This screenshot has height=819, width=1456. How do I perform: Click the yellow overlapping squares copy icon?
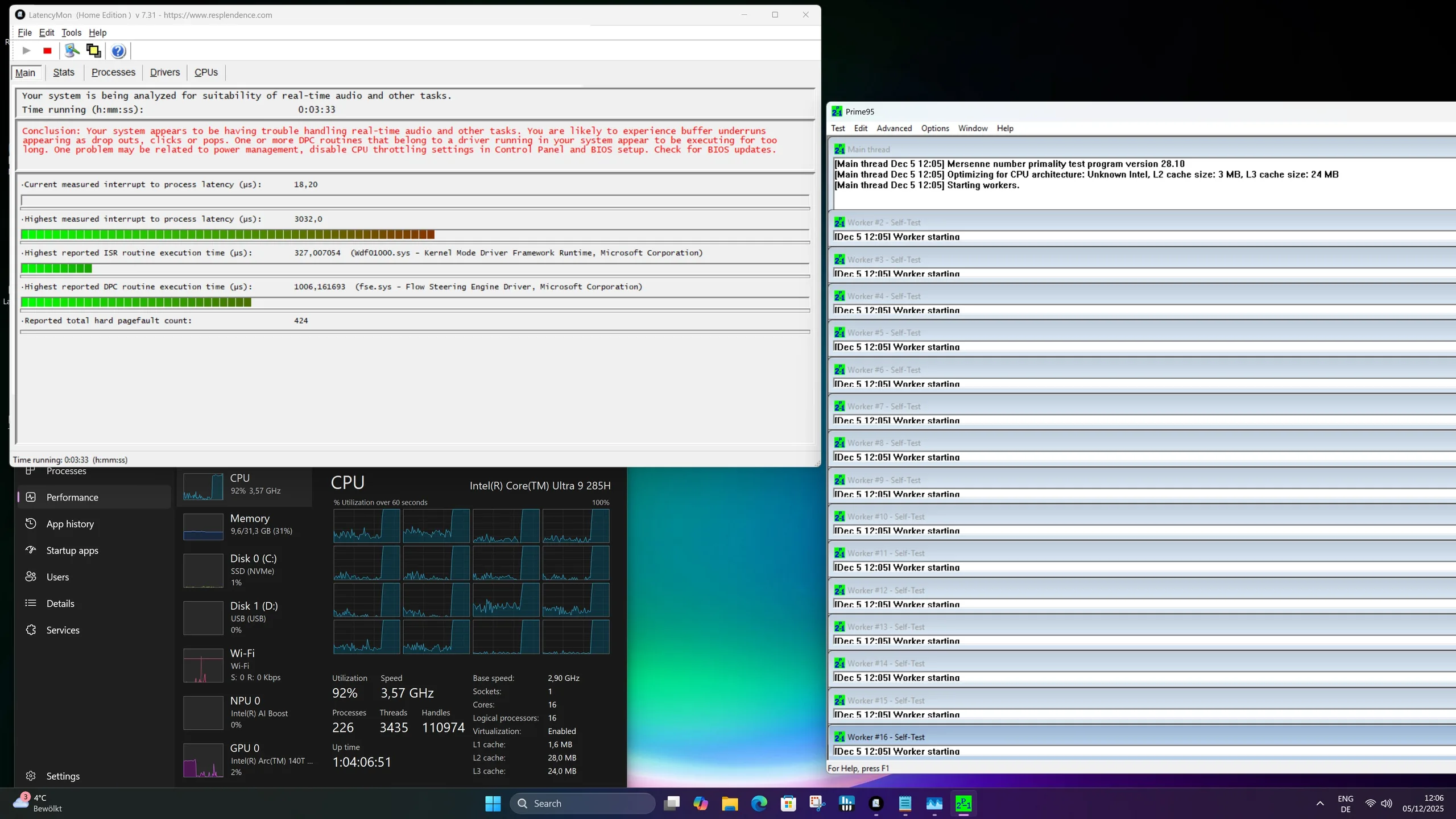pos(93,51)
